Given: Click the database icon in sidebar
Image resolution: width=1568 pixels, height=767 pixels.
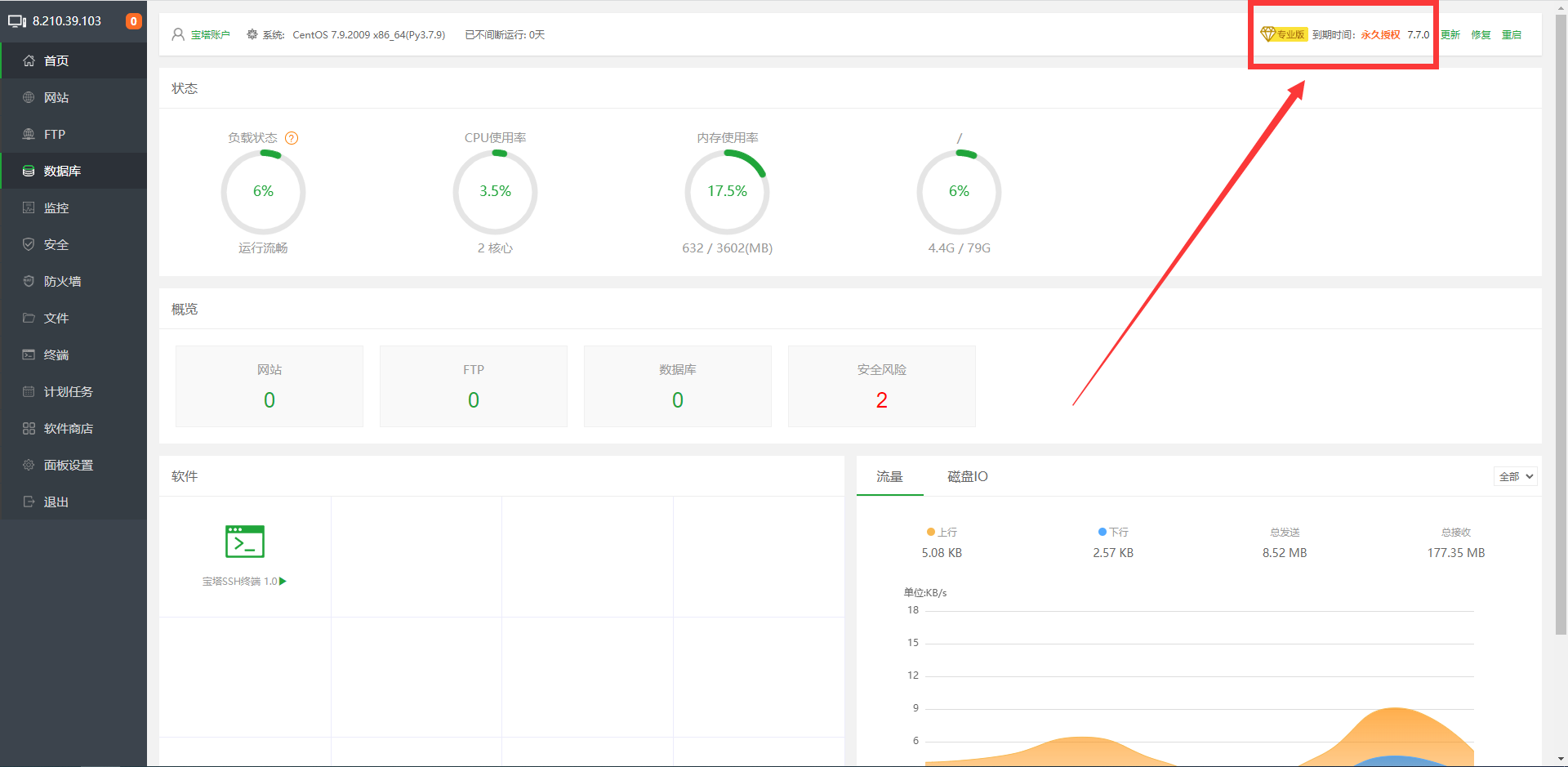Looking at the screenshot, I should (29, 172).
